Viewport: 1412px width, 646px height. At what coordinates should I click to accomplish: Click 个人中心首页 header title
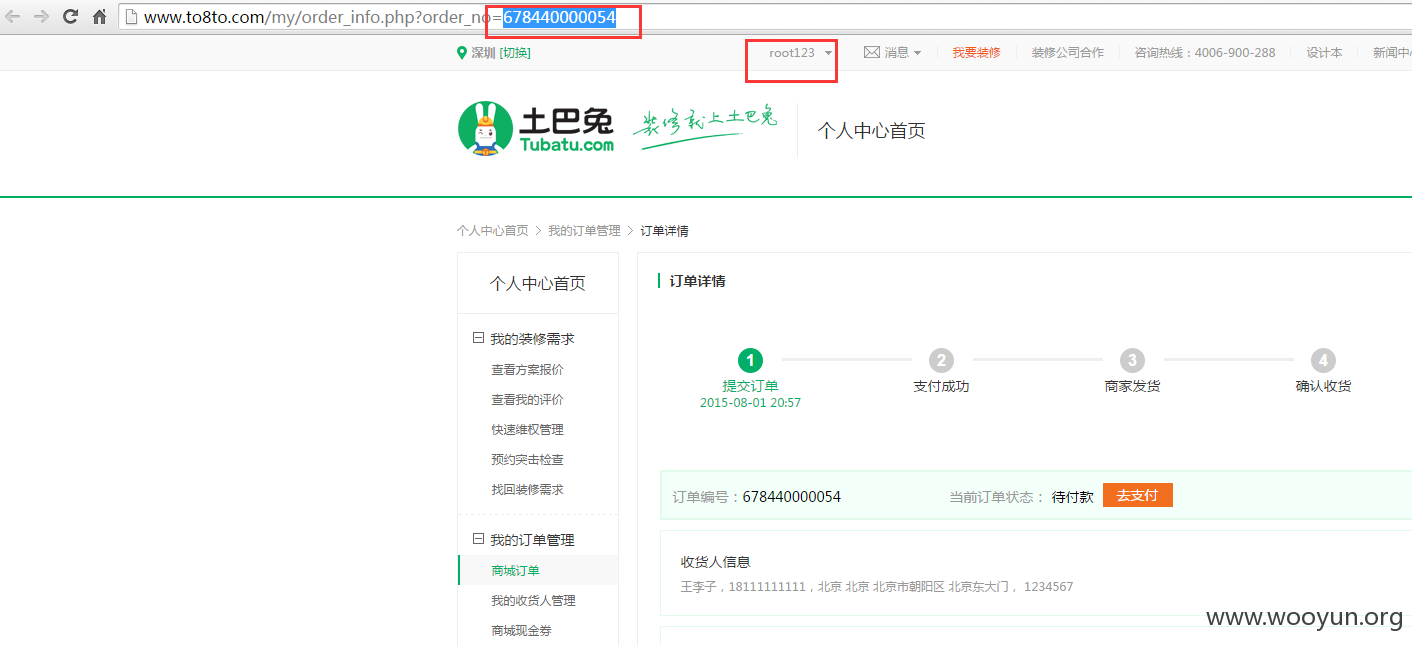pyautogui.click(x=871, y=131)
